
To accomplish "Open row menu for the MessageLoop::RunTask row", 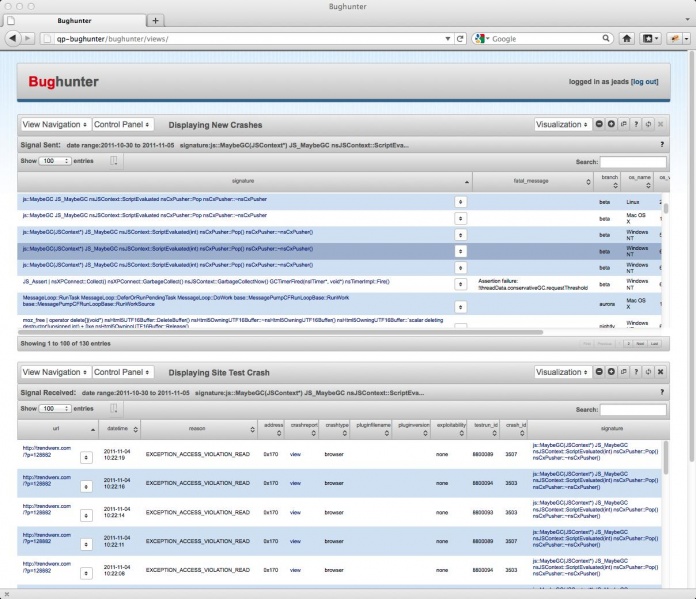I will coord(460,307).
